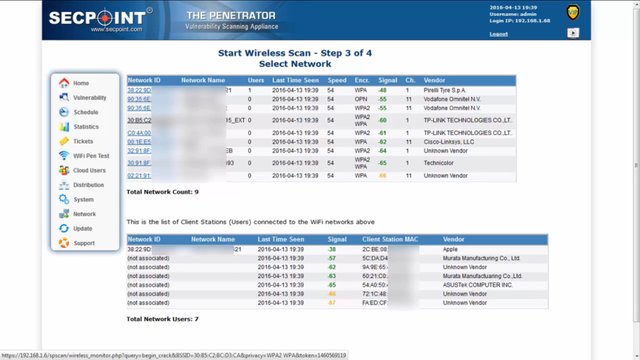The image size is (640, 360).
Task: Click the Total Network Count: 9 text
Action: pyautogui.click(x=162, y=192)
